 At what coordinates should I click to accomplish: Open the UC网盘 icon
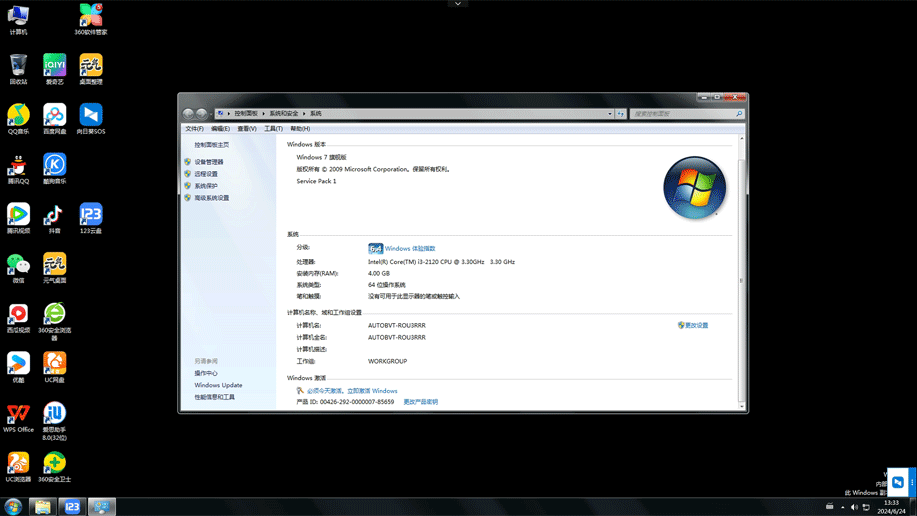54,367
